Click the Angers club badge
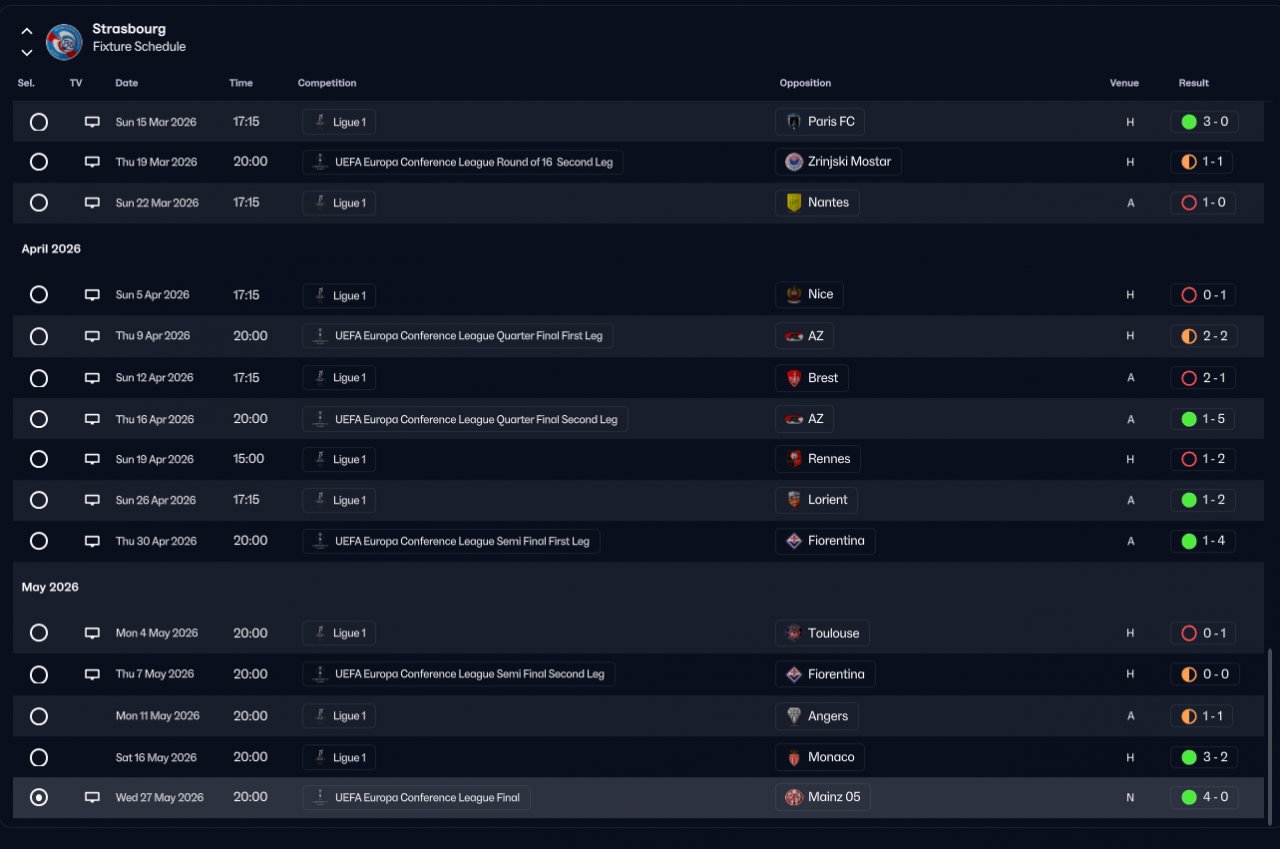The height and width of the screenshot is (849, 1280). tap(794, 716)
